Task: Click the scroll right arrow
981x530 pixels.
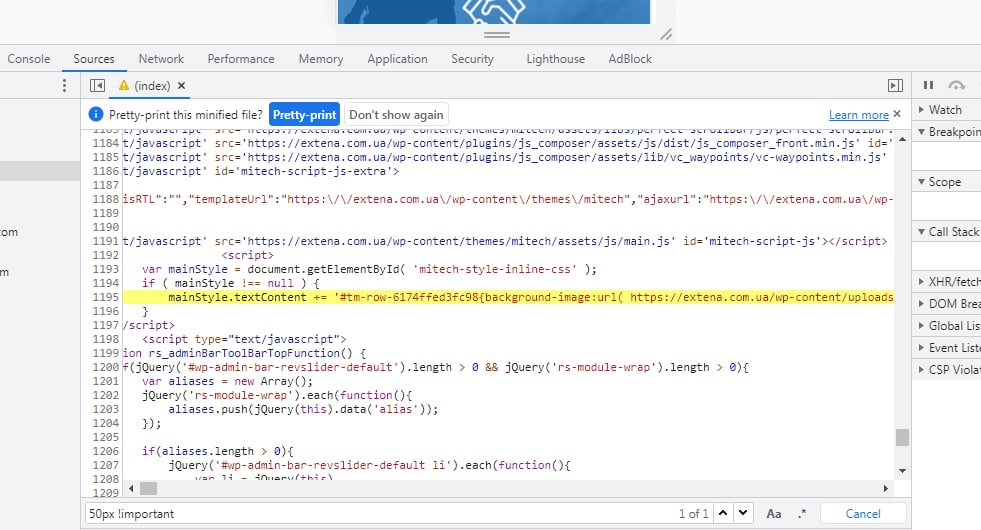Action: pos(886,488)
